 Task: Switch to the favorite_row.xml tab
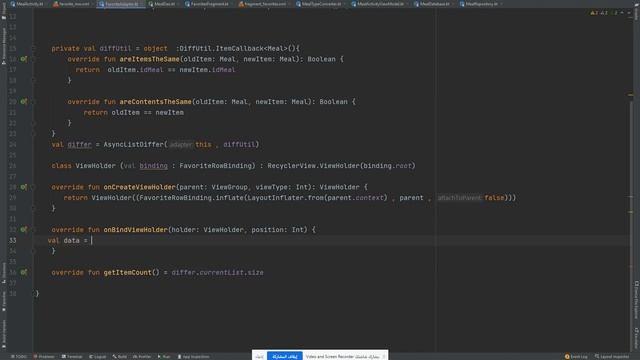click(71, 4)
